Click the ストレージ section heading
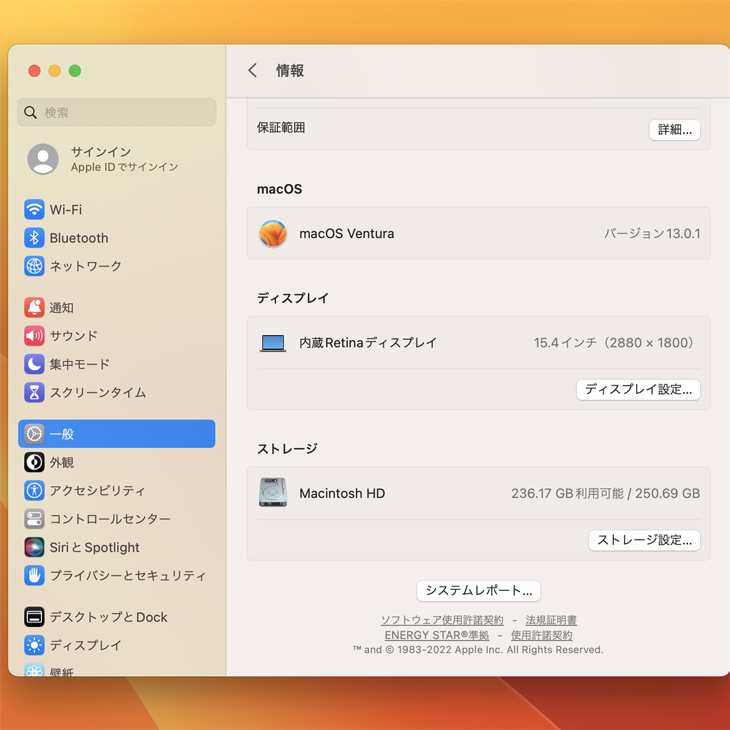The image size is (730, 730). tap(287, 449)
